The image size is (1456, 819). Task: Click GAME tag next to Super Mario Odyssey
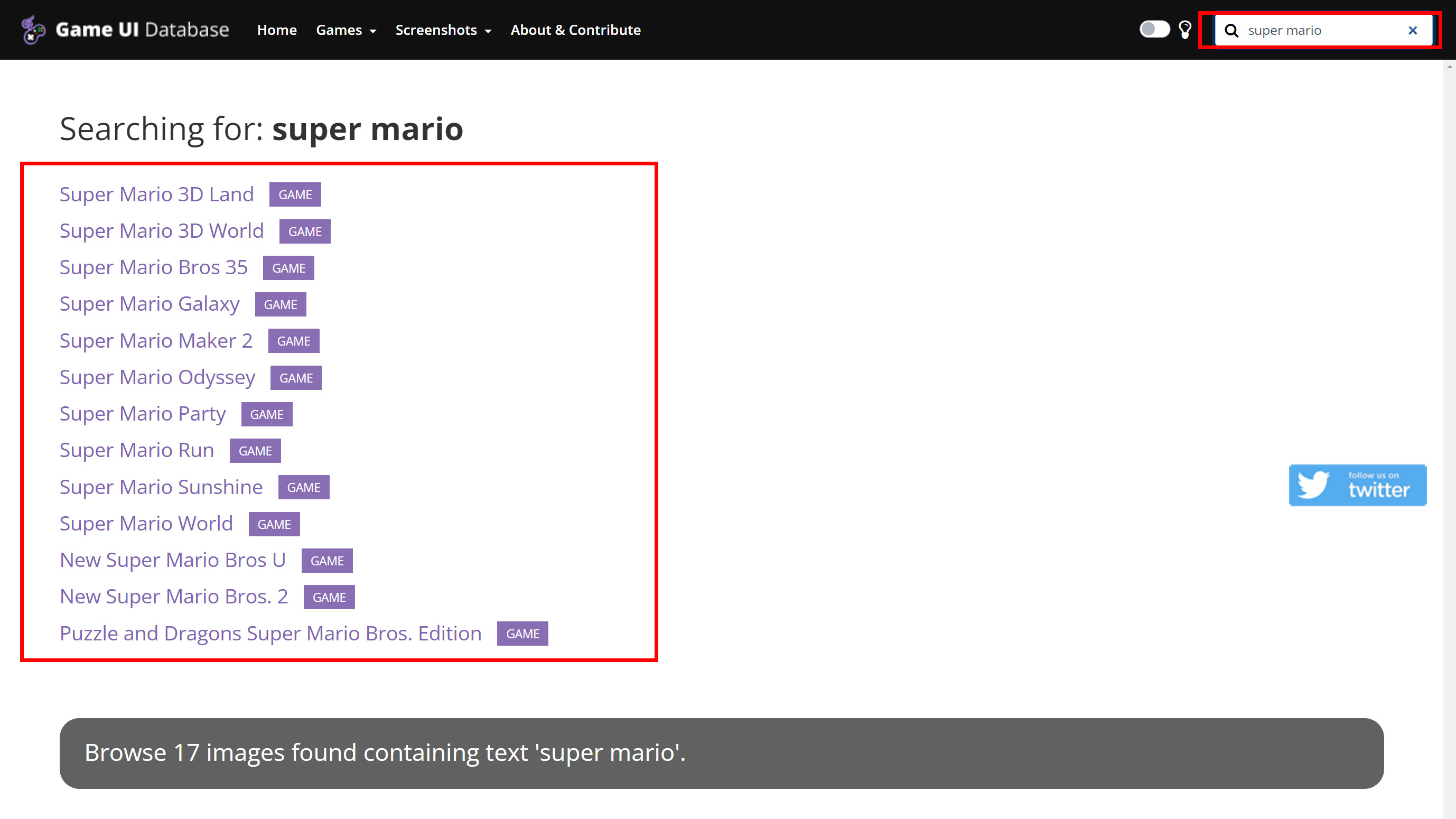pos(296,378)
